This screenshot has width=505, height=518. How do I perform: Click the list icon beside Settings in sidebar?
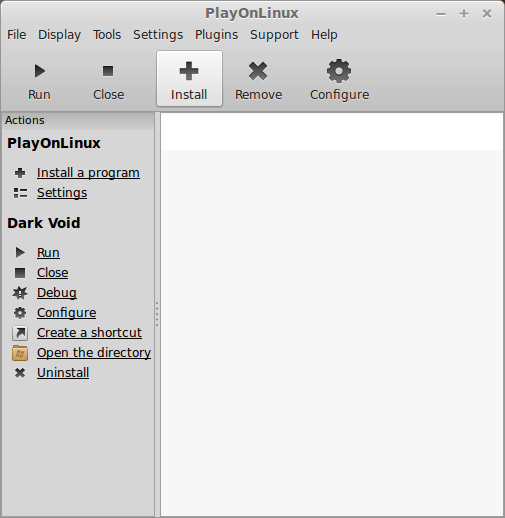20,193
